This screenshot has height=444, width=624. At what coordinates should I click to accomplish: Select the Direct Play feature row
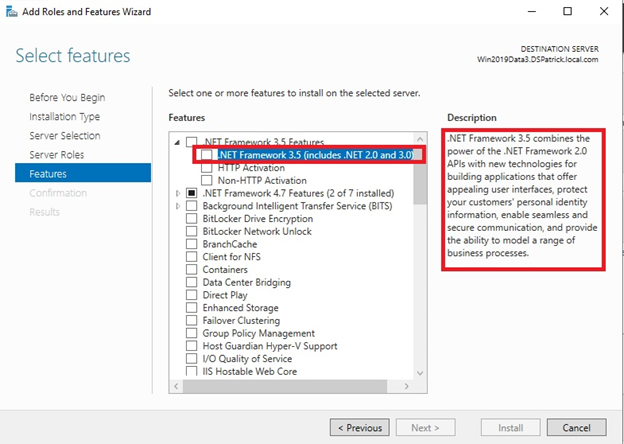click(225, 295)
